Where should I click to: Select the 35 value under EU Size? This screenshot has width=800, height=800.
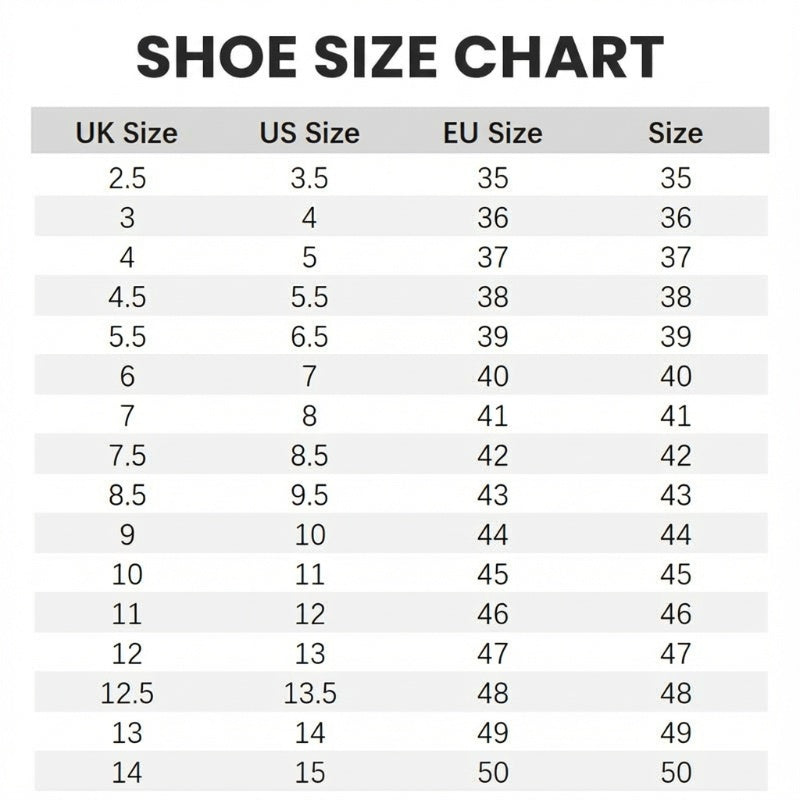tap(493, 178)
